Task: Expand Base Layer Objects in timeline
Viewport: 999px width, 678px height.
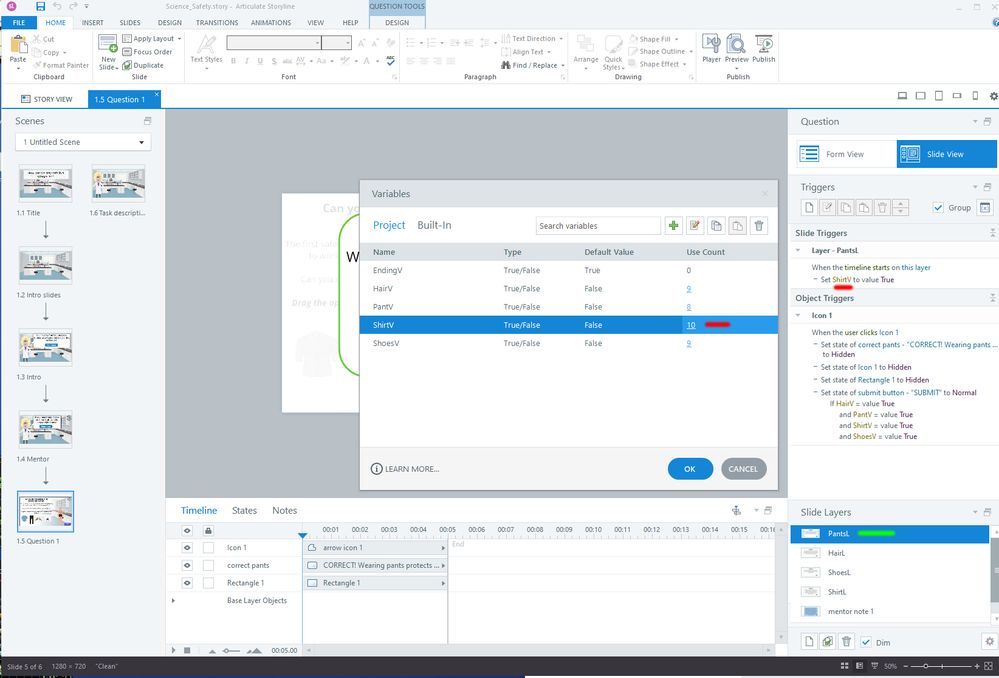Action: click(x=174, y=601)
